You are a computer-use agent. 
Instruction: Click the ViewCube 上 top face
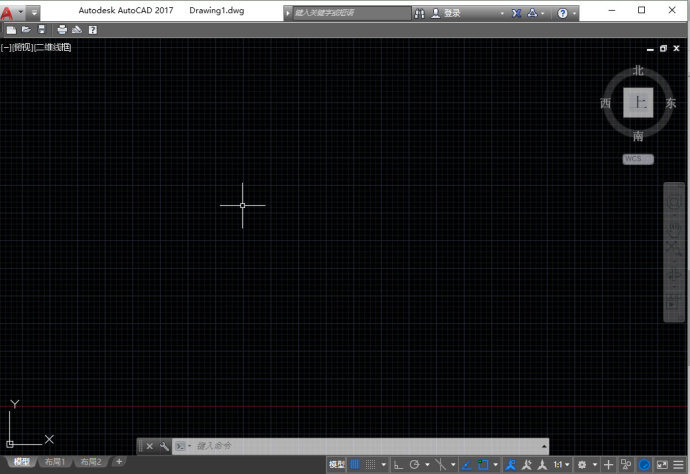coord(638,103)
